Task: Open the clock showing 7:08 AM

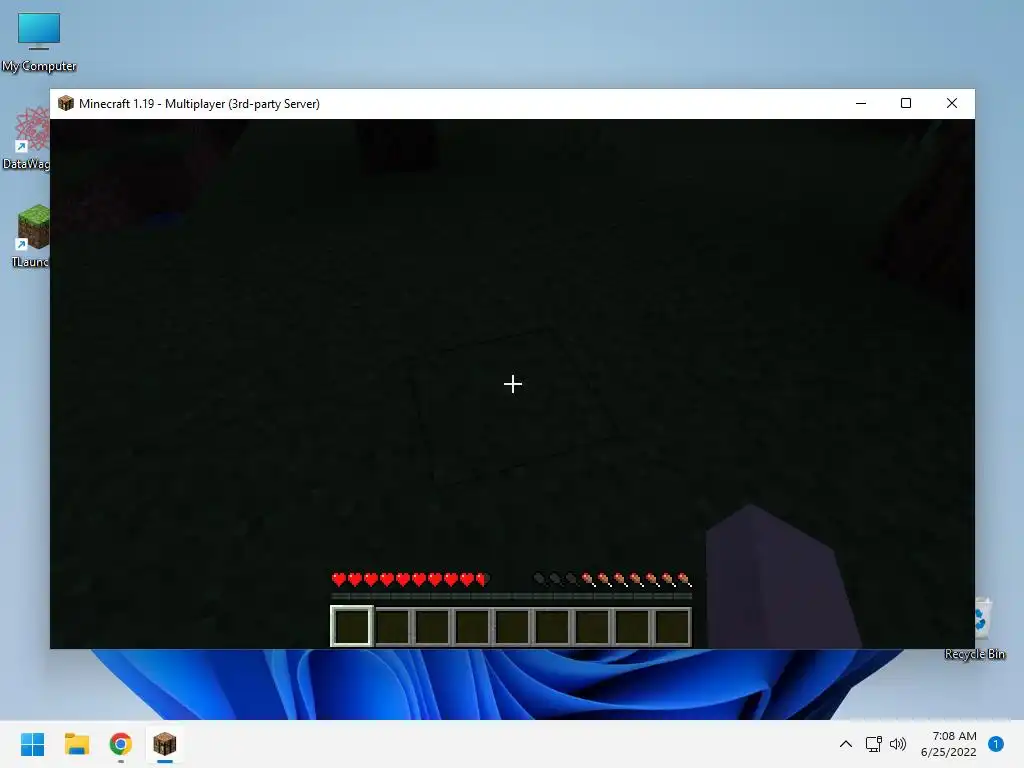Action: (948, 744)
